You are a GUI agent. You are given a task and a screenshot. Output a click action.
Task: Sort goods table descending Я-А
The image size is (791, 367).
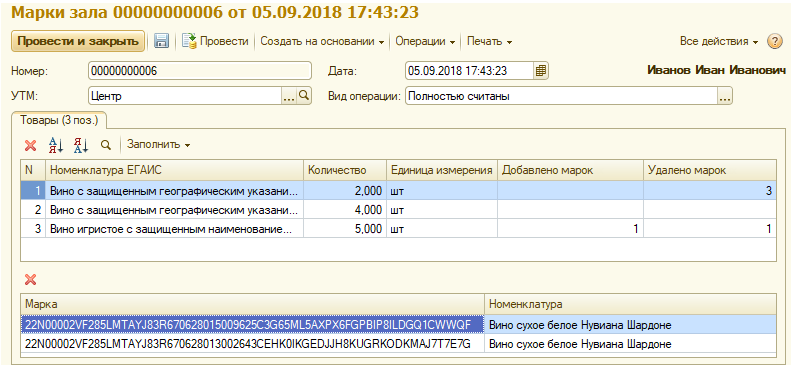81,145
